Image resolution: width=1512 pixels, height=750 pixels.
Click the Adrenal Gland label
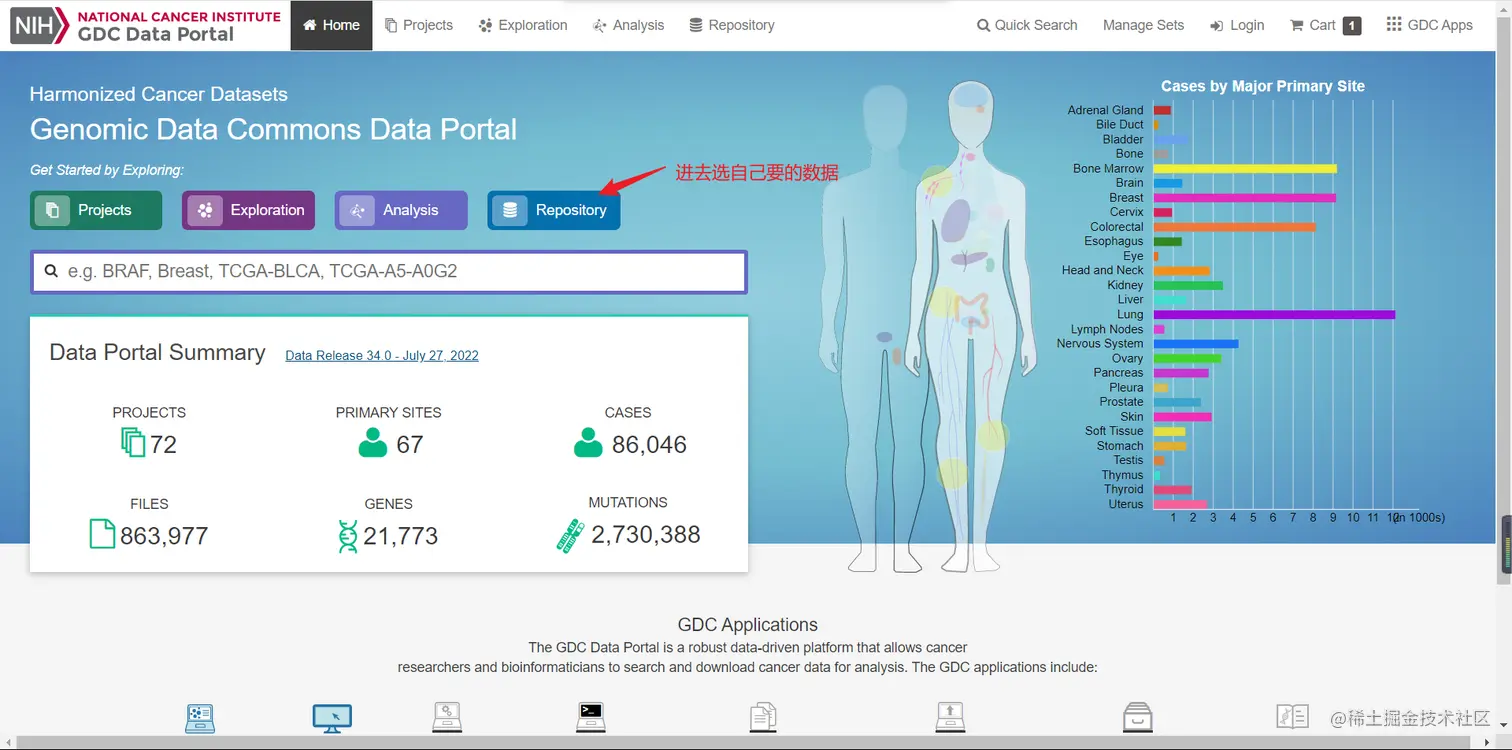tap(1105, 110)
